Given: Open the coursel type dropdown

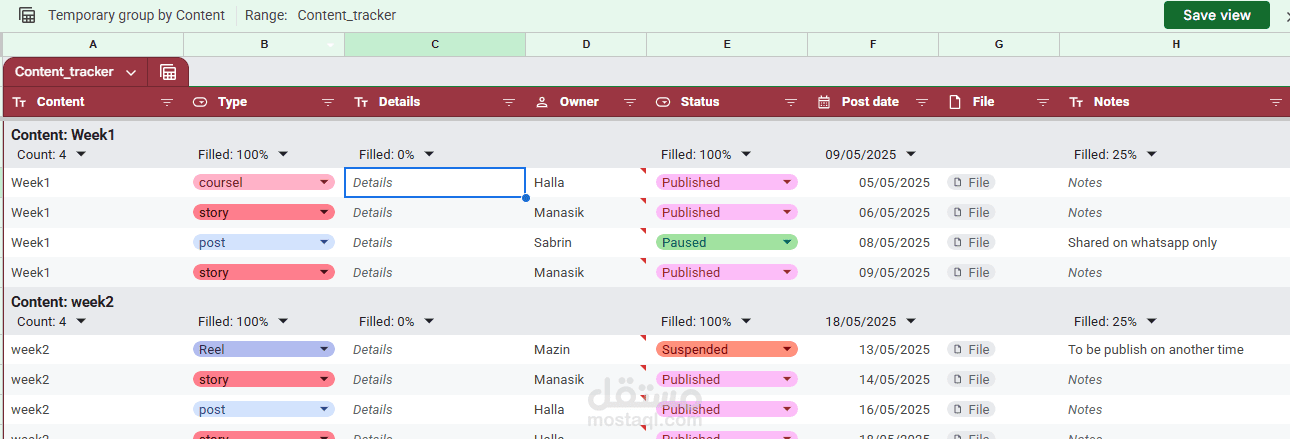Looking at the screenshot, I should [x=324, y=183].
